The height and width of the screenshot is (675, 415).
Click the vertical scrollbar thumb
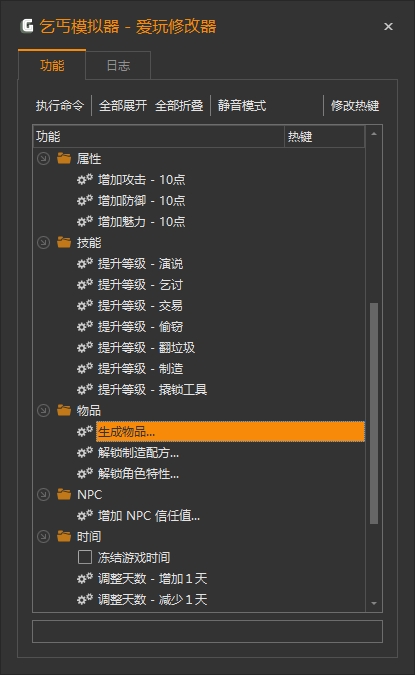pos(374,413)
